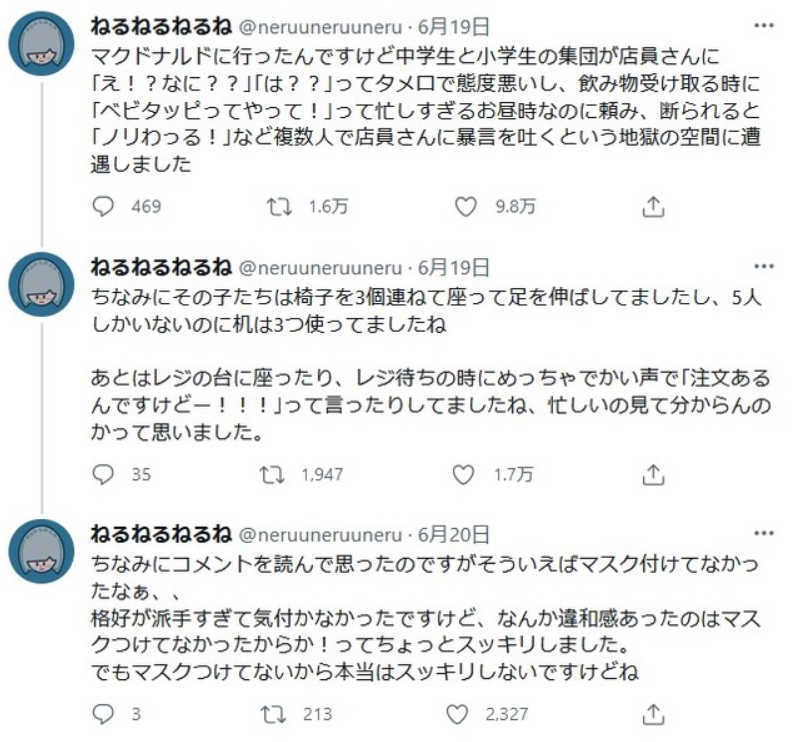
Task: Reply to the third tweet with 3 replies
Action: (104, 714)
